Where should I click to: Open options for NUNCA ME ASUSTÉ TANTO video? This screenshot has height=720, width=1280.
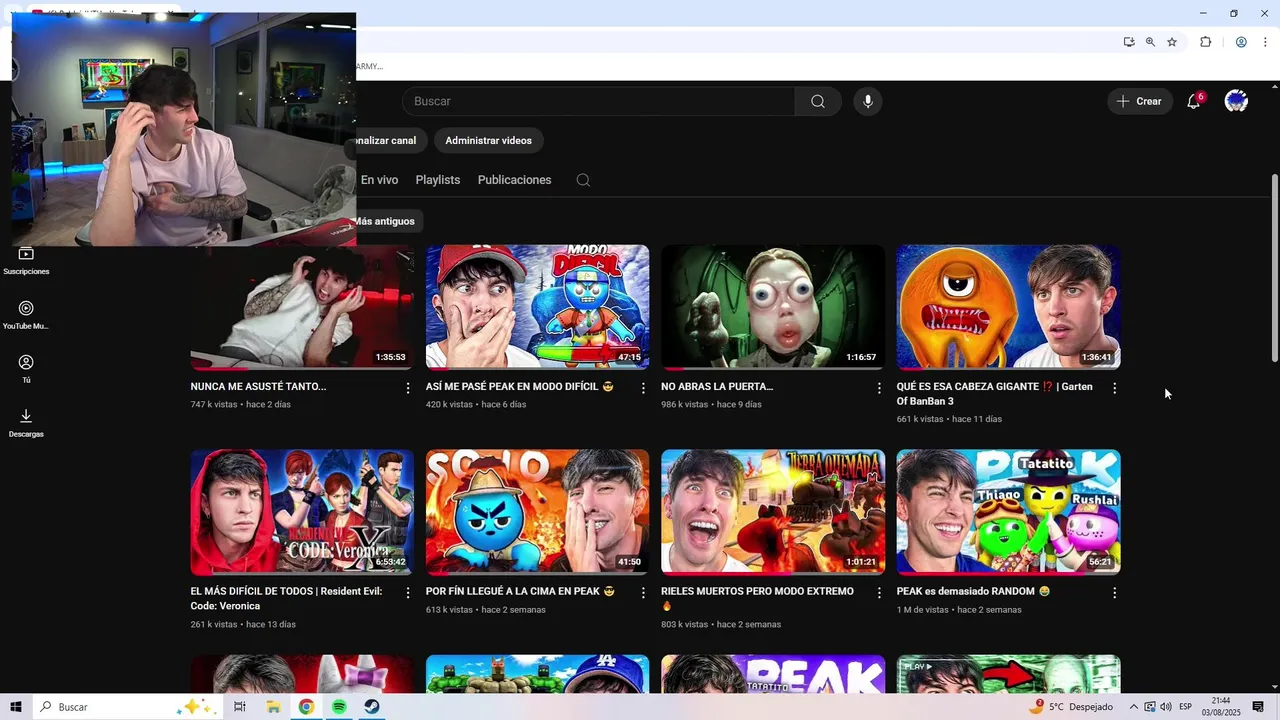click(407, 388)
